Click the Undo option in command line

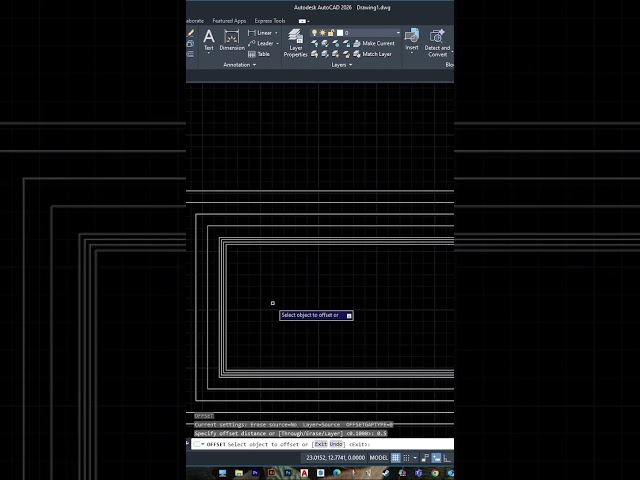pyautogui.click(x=336, y=444)
